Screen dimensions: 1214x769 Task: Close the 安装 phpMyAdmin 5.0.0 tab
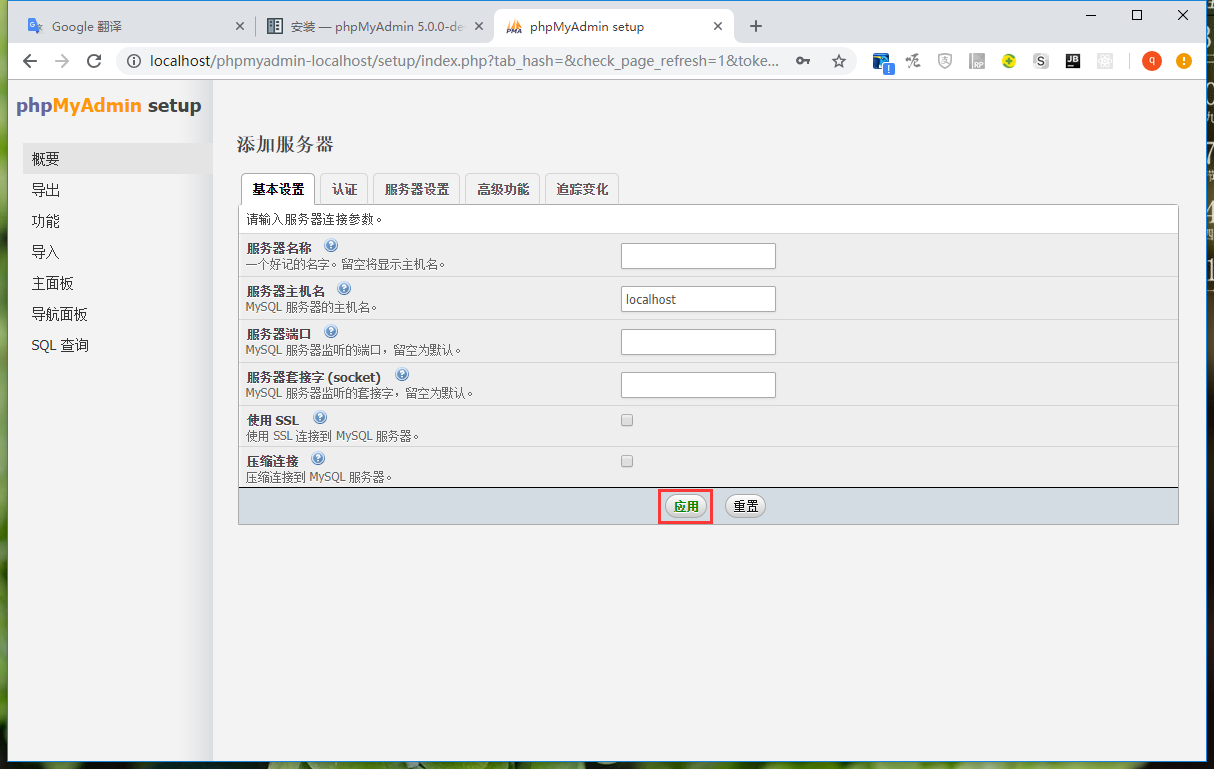[478, 26]
